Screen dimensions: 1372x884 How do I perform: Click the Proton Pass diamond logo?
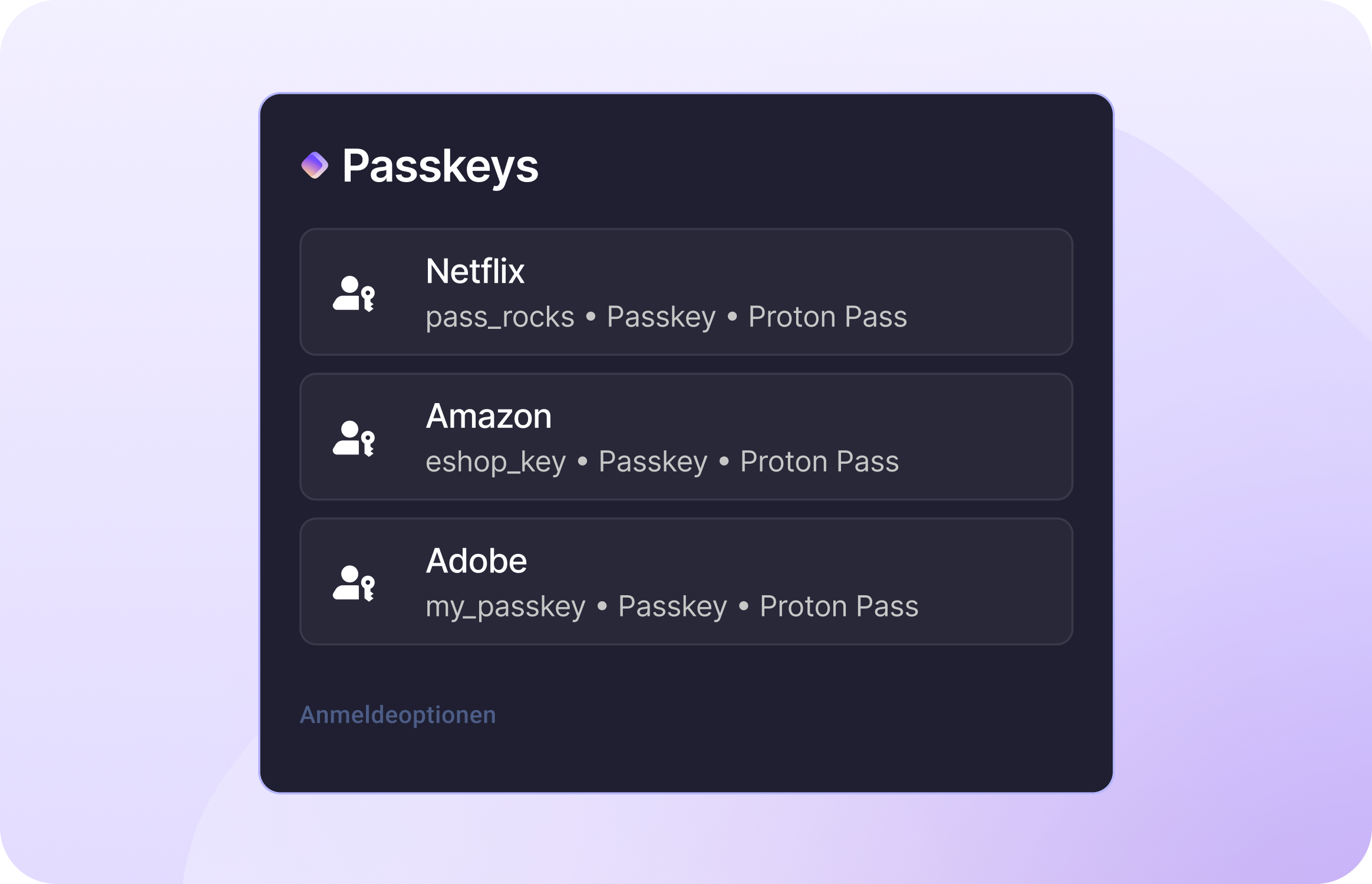coord(315,165)
